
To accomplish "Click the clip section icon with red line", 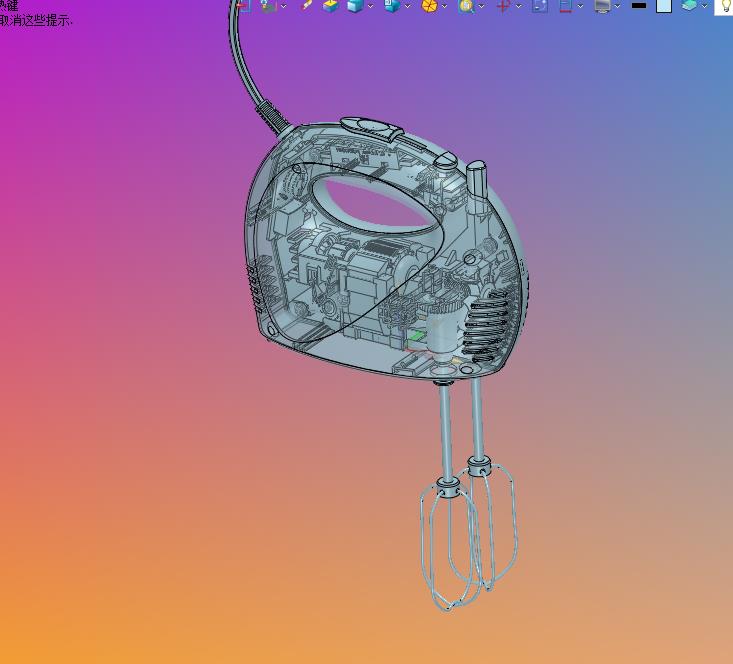I will pos(566,6).
